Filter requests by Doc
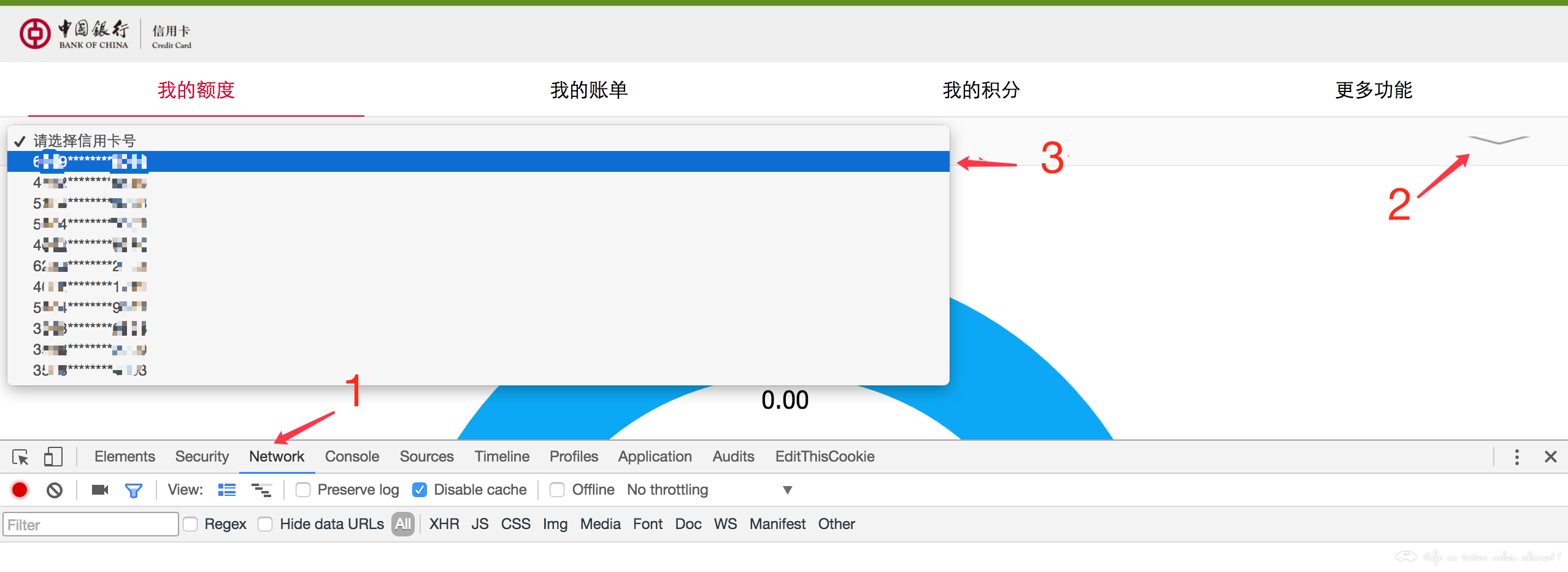This screenshot has width=1568, height=572. pyautogui.click(x=688, y=524)
